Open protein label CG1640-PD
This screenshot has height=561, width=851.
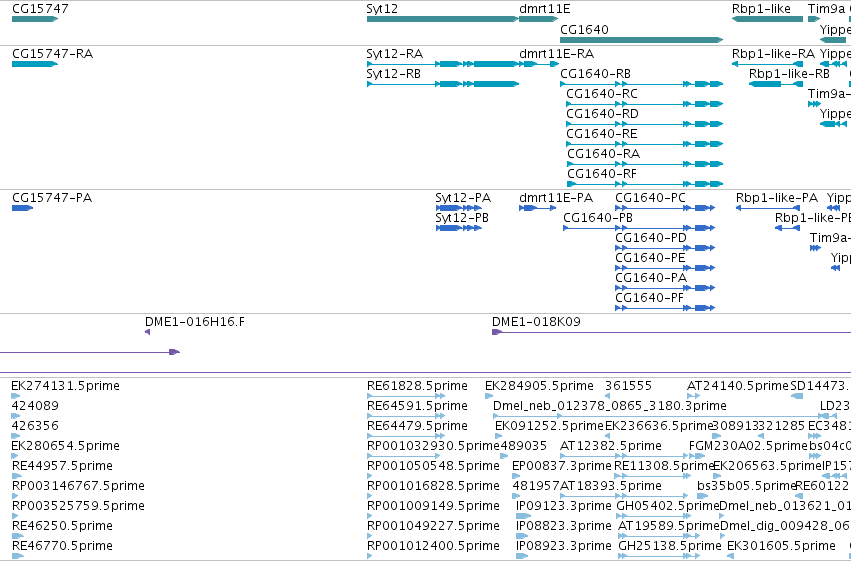click(651, 239)
